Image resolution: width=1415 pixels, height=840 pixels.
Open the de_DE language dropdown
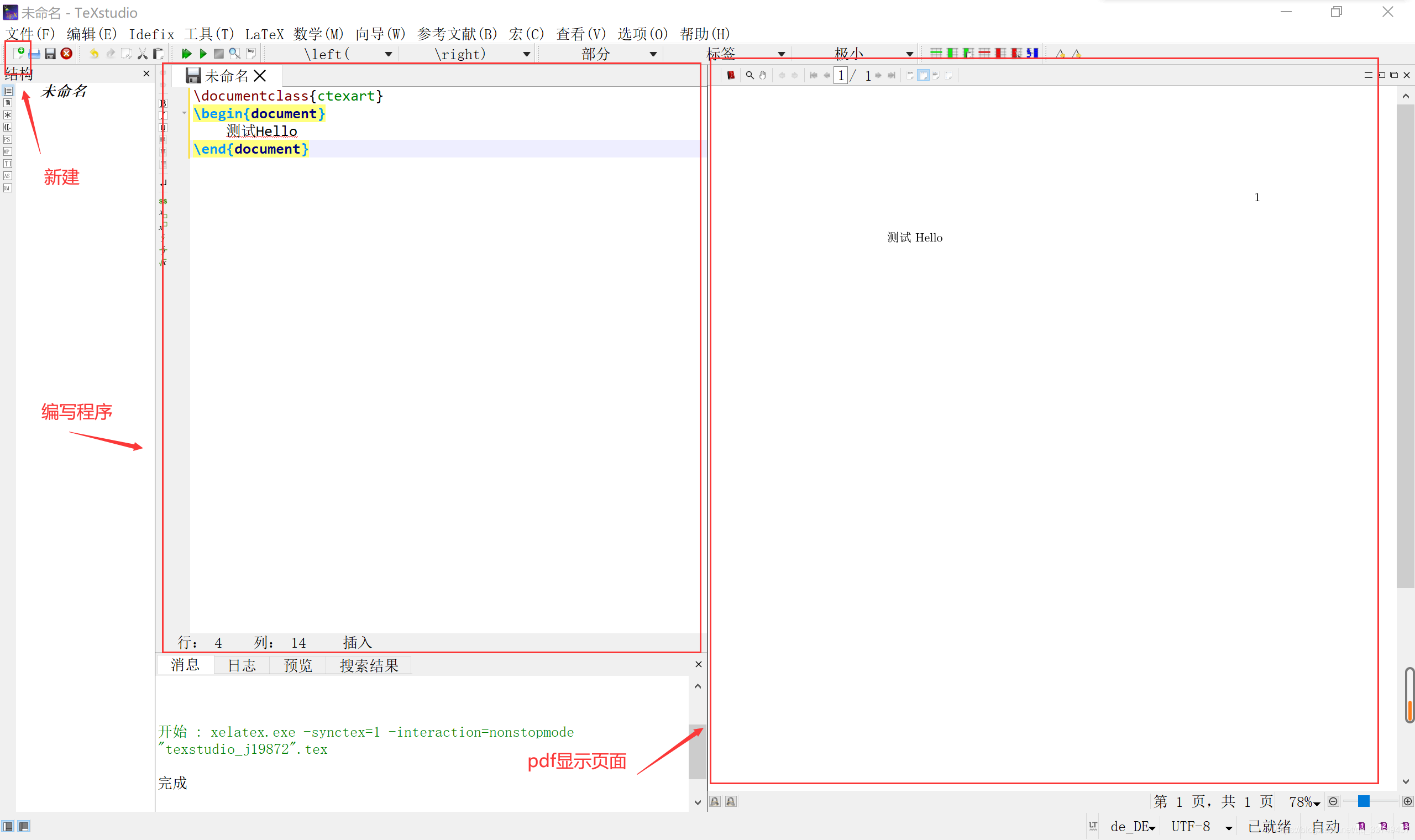click(1133, 826)
